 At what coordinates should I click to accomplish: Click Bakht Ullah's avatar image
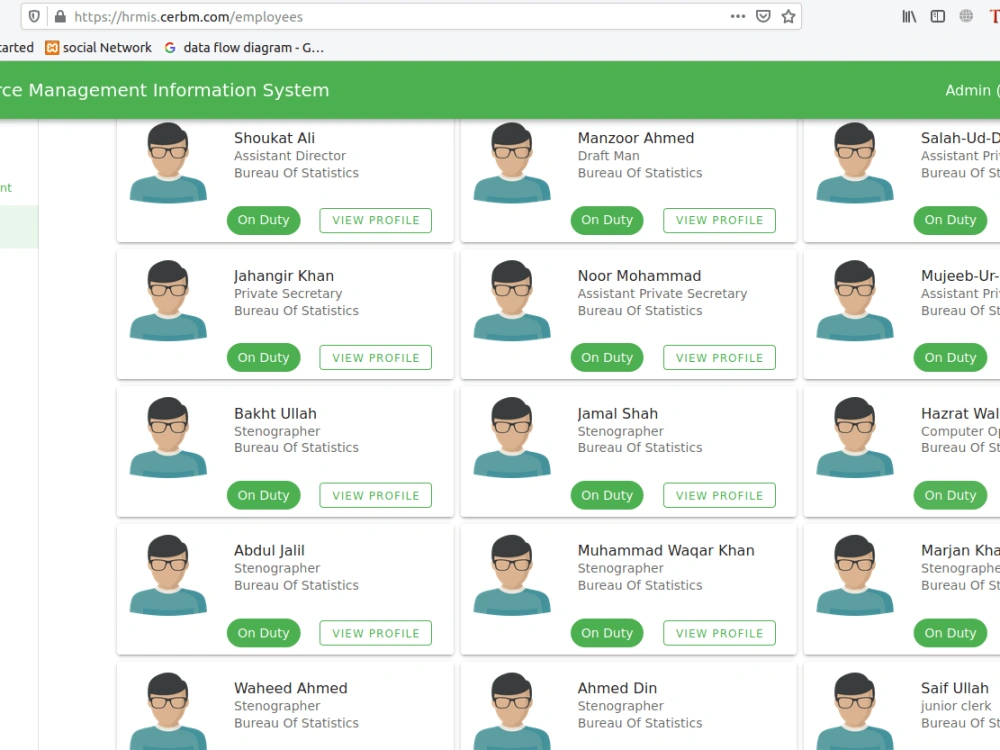168,438
